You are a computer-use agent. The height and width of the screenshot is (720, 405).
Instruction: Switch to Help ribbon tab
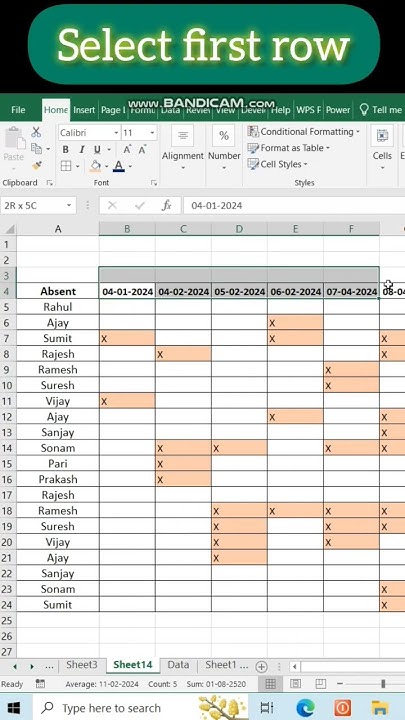point(281,110)
